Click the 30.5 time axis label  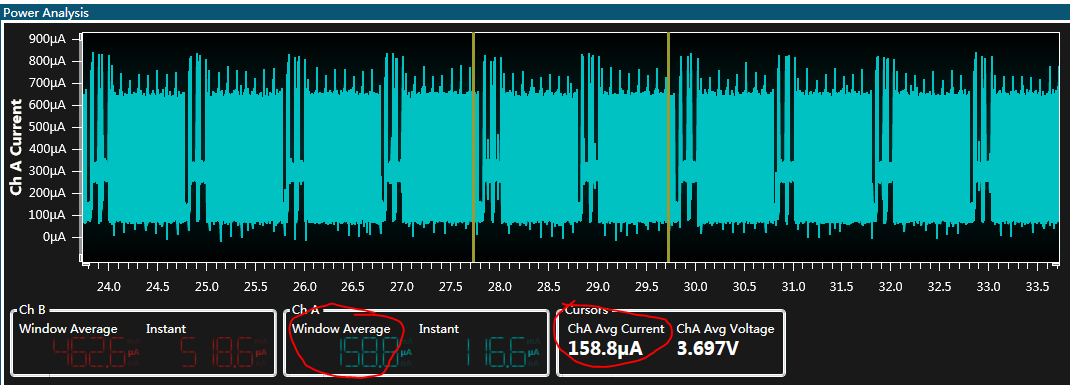[744, 286]
